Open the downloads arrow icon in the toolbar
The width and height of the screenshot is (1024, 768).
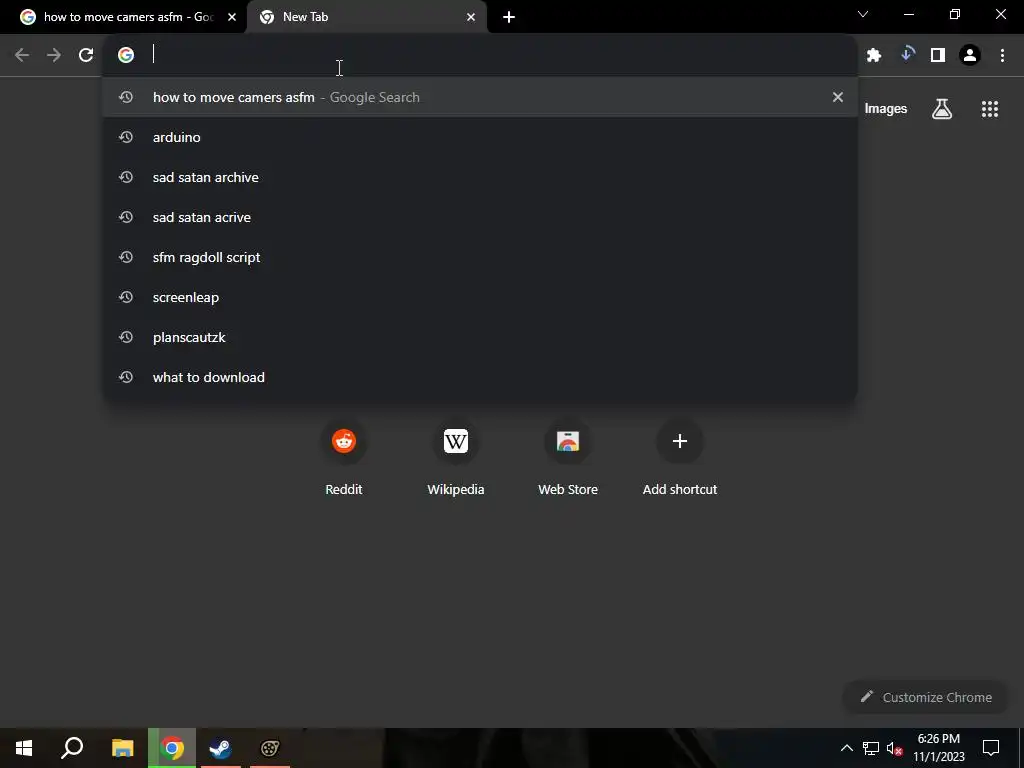[906, 55]
